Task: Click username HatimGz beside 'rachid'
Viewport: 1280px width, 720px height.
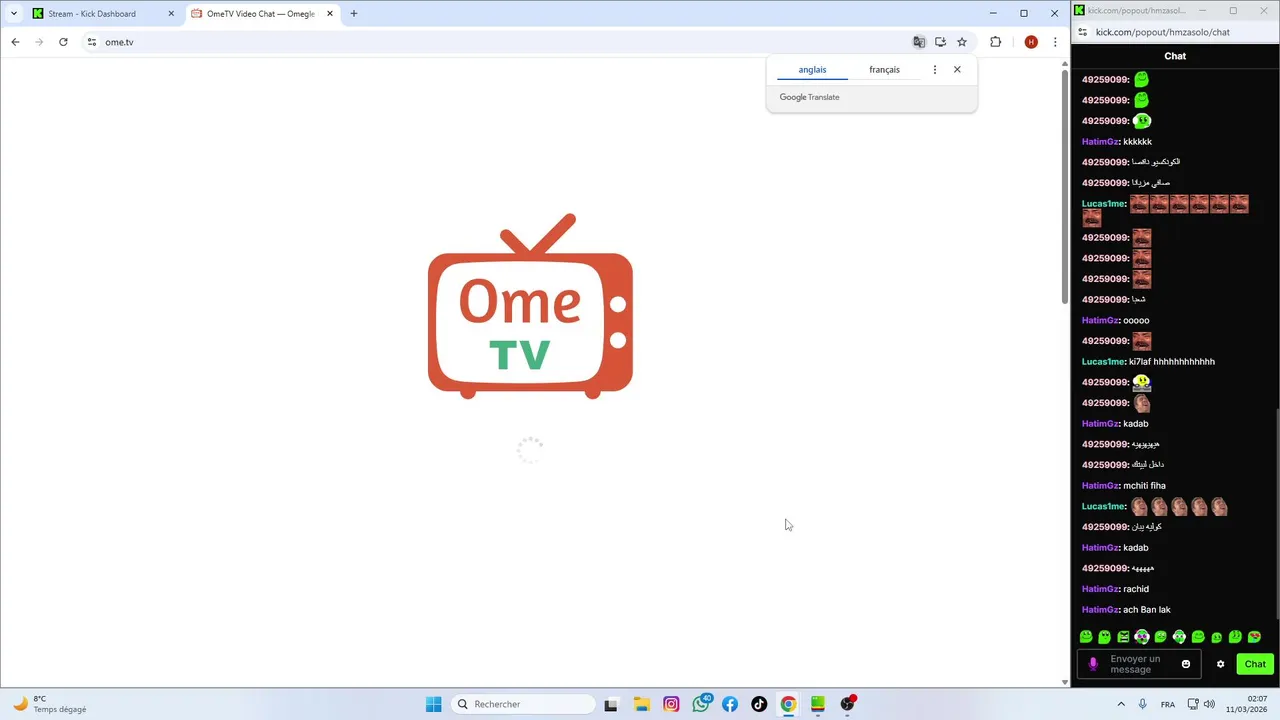Action: [x=1100, y=589]
